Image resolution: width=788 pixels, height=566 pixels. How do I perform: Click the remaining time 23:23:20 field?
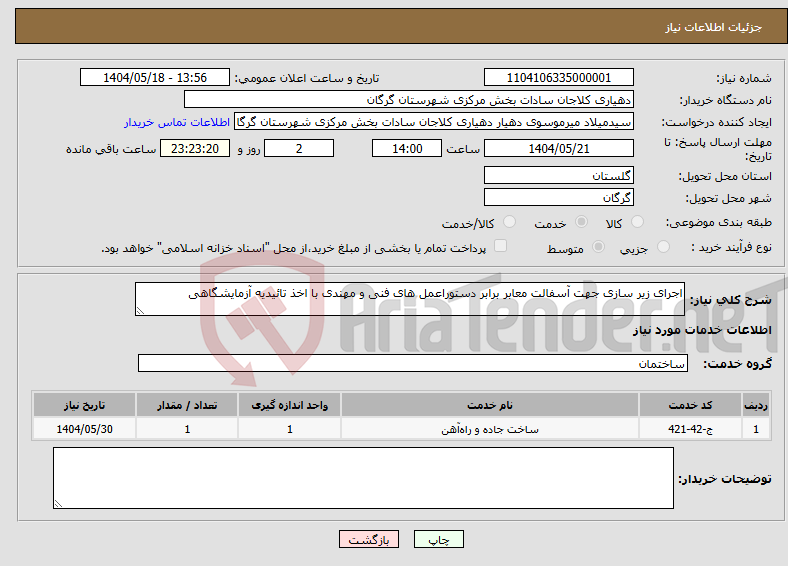[195, 148]
